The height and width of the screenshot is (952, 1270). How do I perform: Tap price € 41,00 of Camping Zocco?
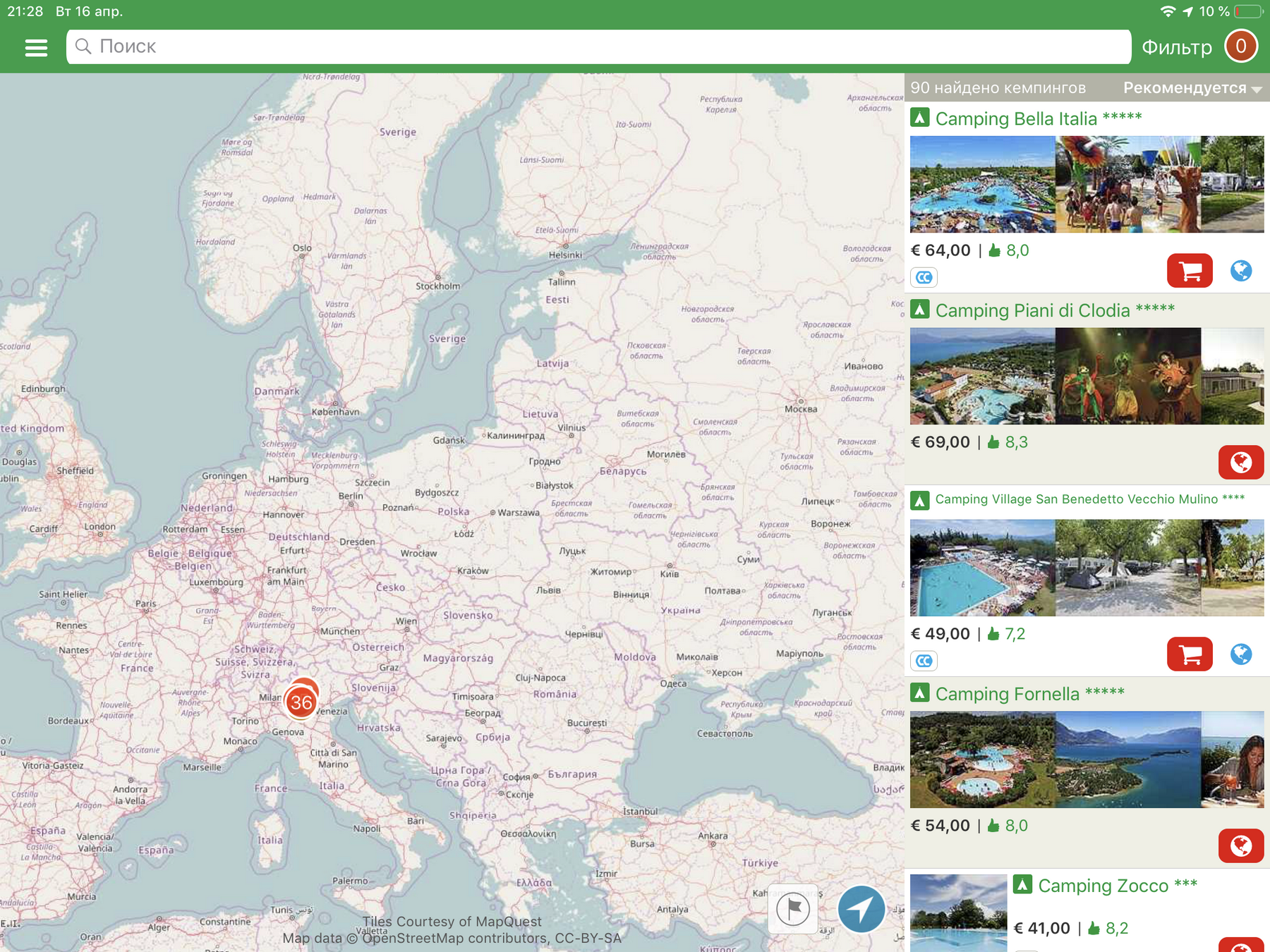pyautogui.click(x=1042, y=928)
